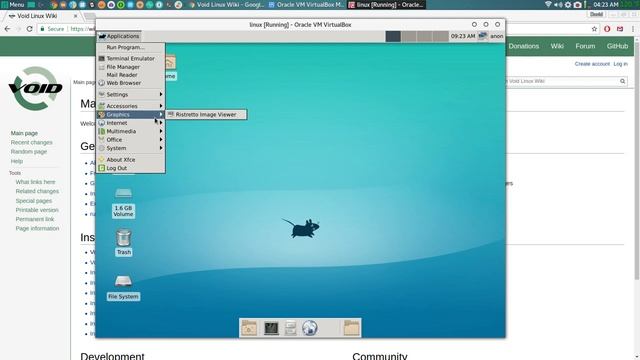Open Random page in wiki sidebar

(x=29, y=151)
